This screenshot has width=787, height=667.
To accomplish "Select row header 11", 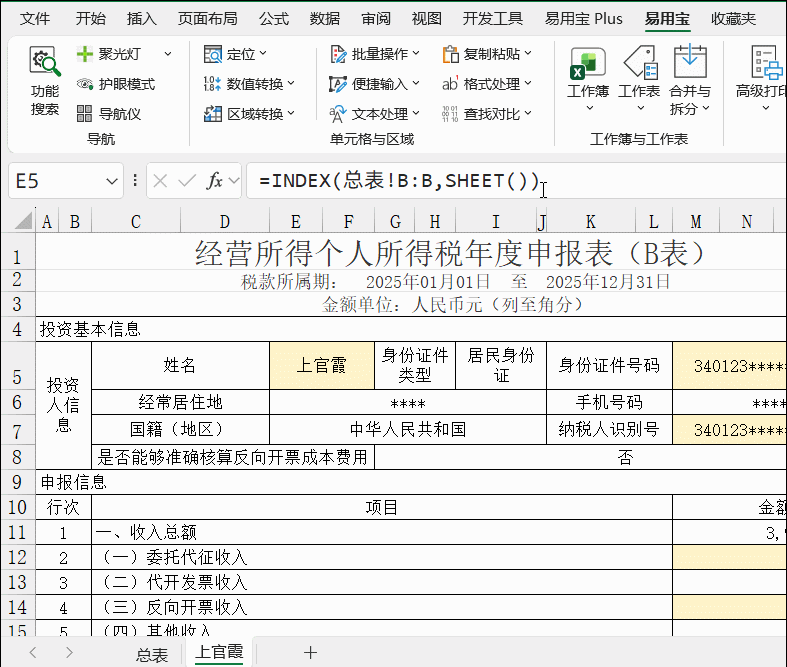I will [18, 532].
